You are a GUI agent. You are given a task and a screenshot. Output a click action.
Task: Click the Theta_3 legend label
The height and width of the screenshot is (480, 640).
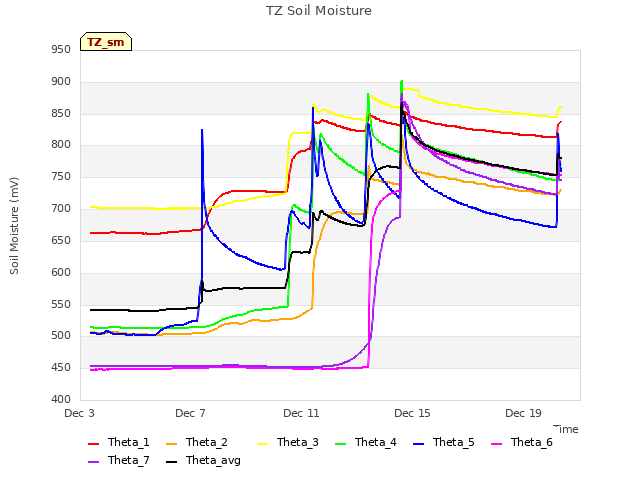click(298, 442)
